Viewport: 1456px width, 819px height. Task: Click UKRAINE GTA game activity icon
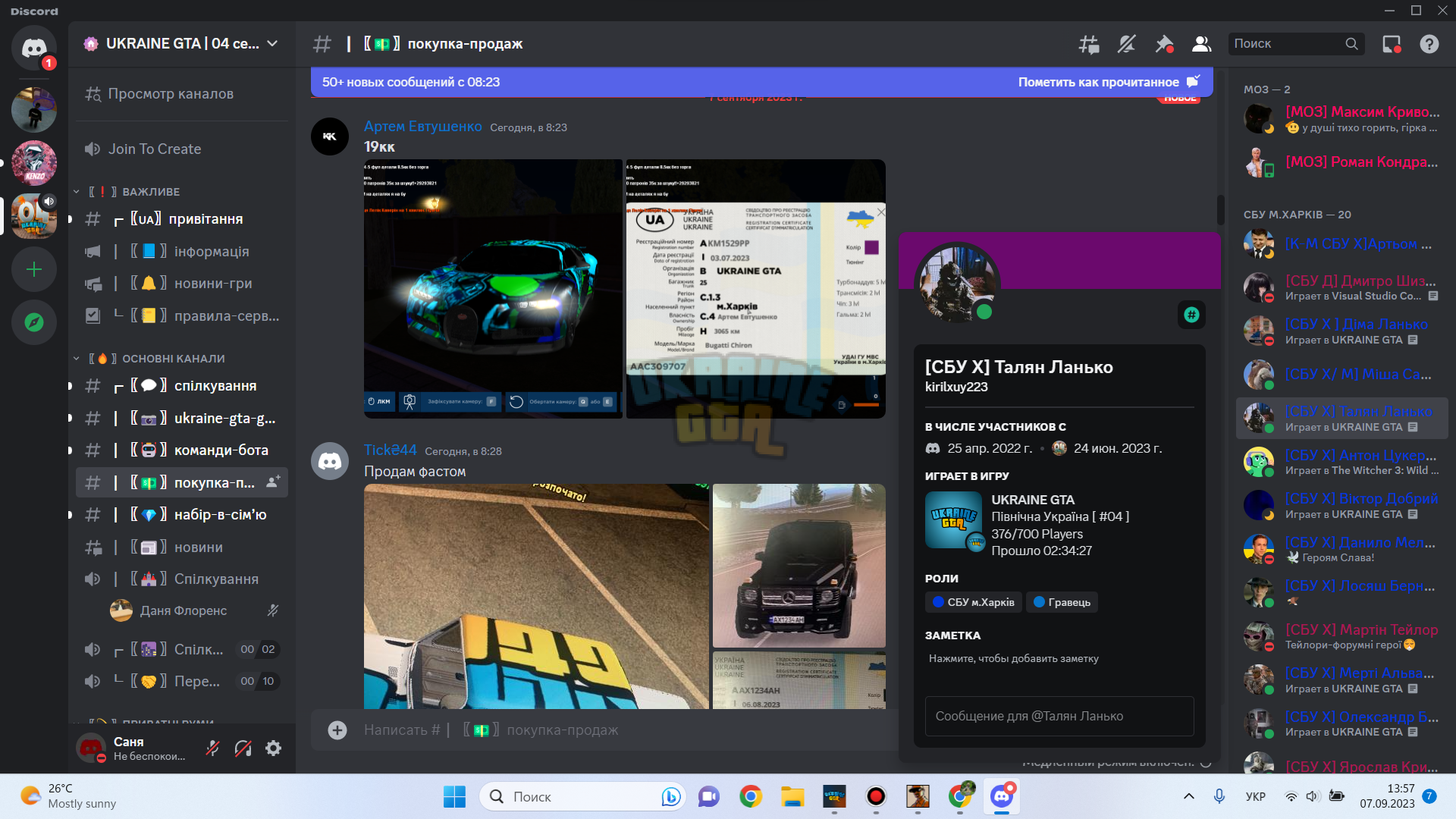[x=954, y=520]
